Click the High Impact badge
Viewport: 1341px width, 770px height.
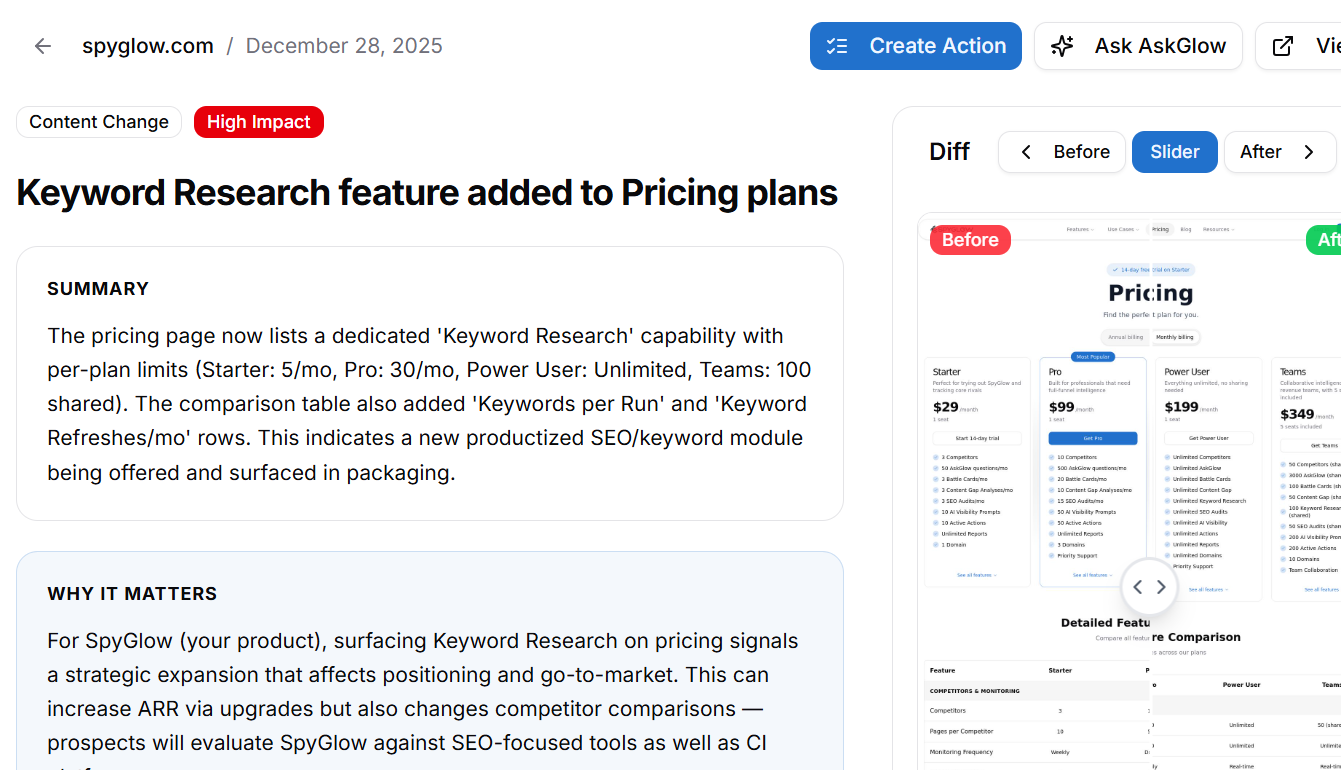[258, 121]
